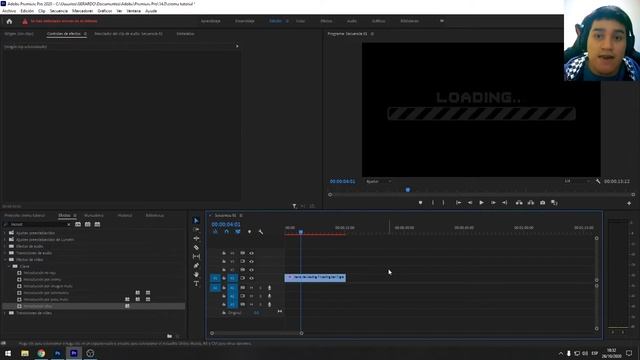Toggle Snap in the timeline
The width and height of the screenshot is (640, 360).
[x=227, y=232]
